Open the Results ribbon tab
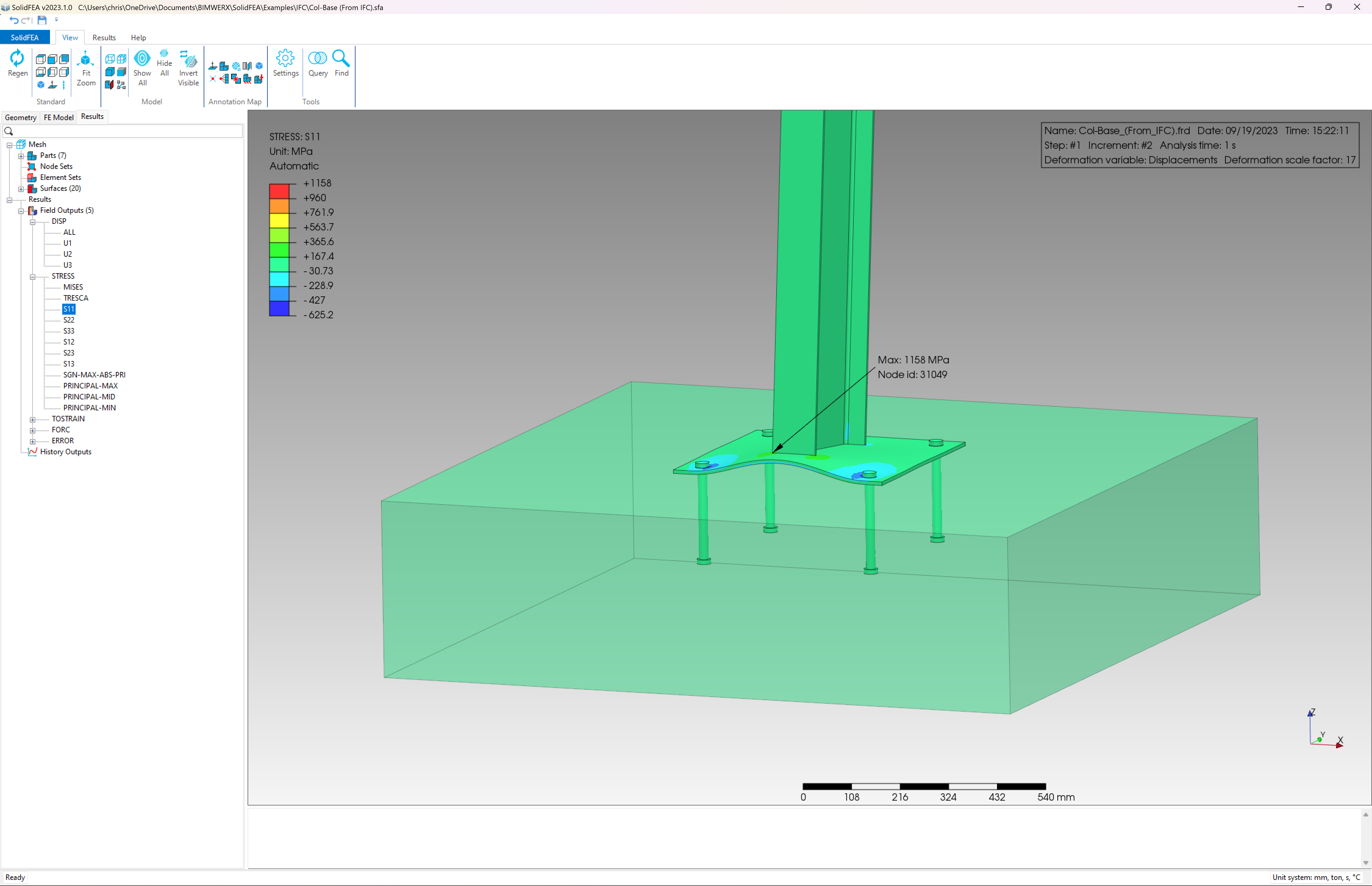The height and width of the screenshot is (886, 1372). point(104,38)
